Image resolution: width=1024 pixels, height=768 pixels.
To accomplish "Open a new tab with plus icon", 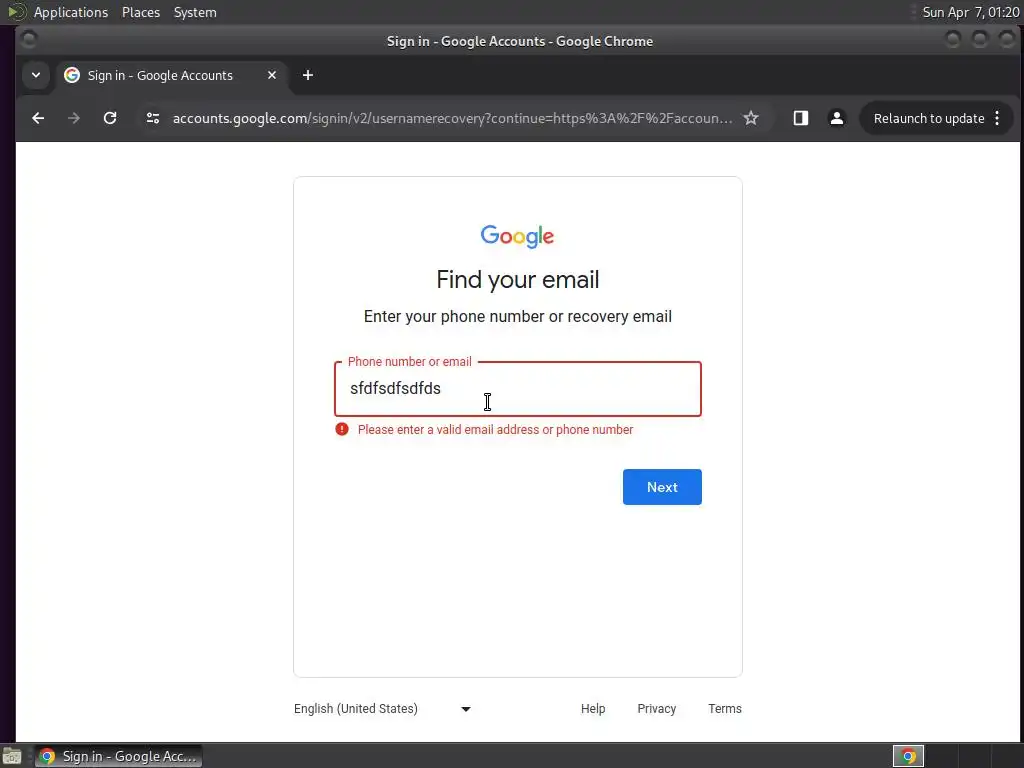I will pos(308,75).
